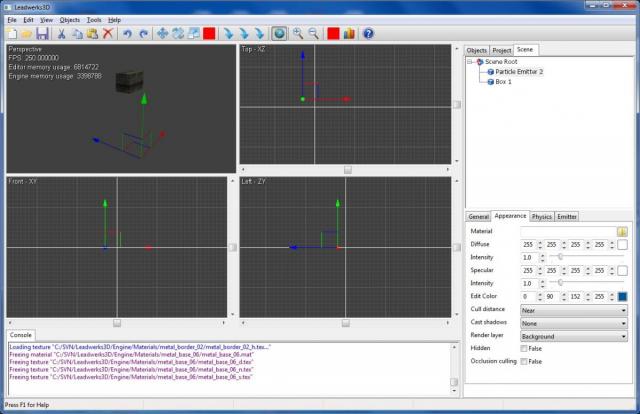This screenshot has width=640, height=414.
Task: Click the bar chart statistics icon
Action: (349, 33)
